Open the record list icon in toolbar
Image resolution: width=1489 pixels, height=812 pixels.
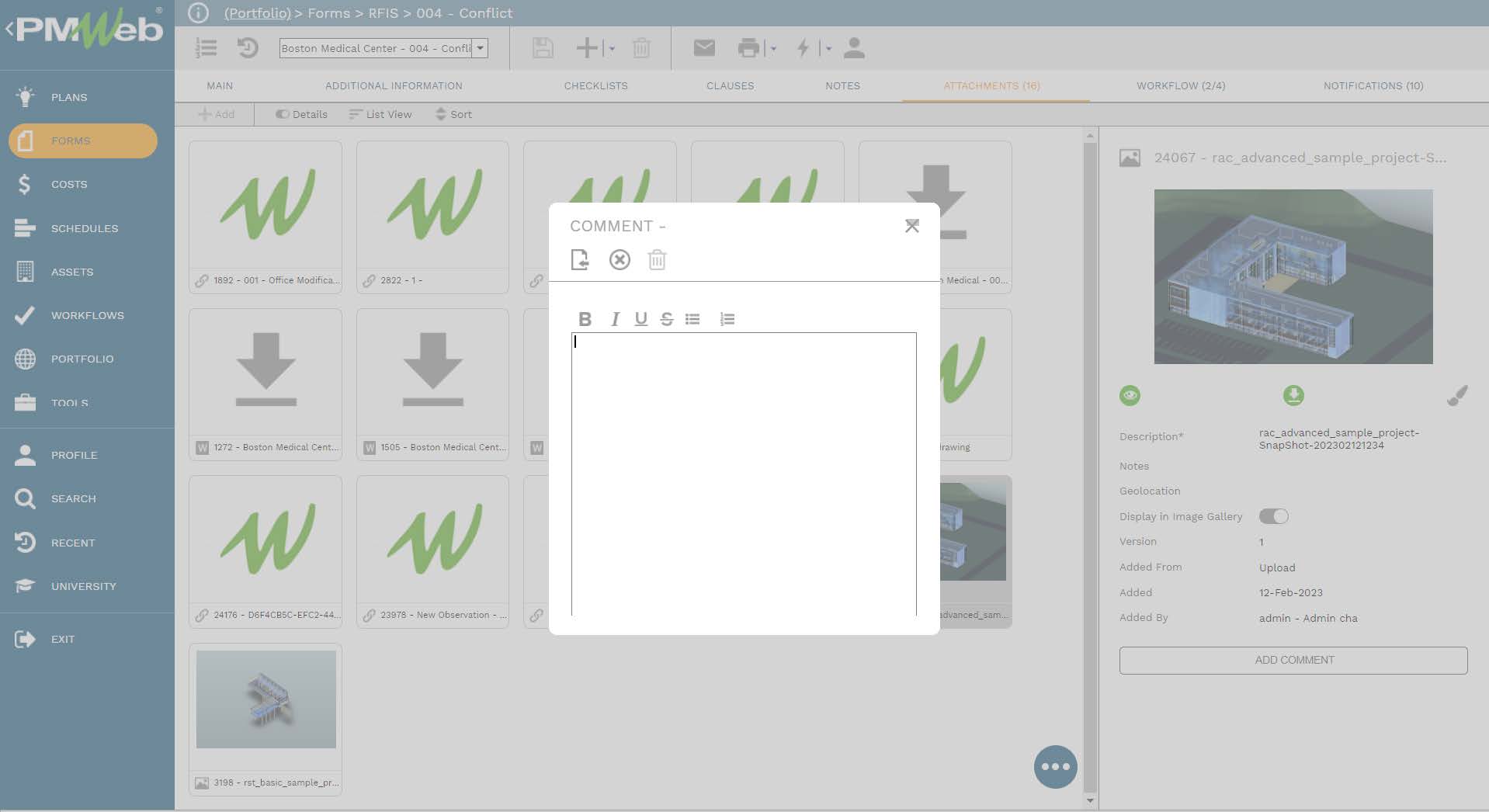tap(206, 48)
